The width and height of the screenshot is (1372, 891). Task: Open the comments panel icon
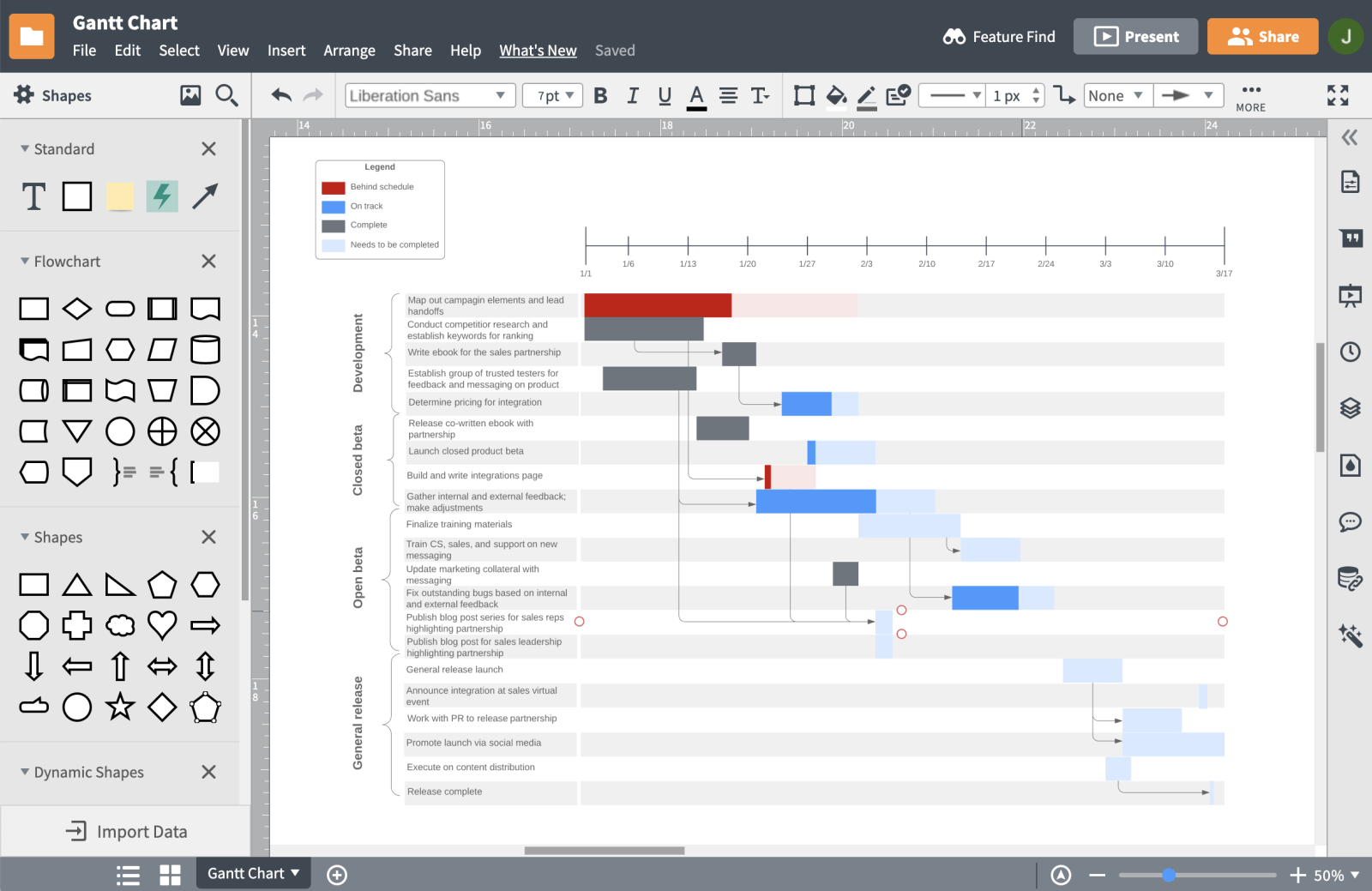pos(1350,521)
